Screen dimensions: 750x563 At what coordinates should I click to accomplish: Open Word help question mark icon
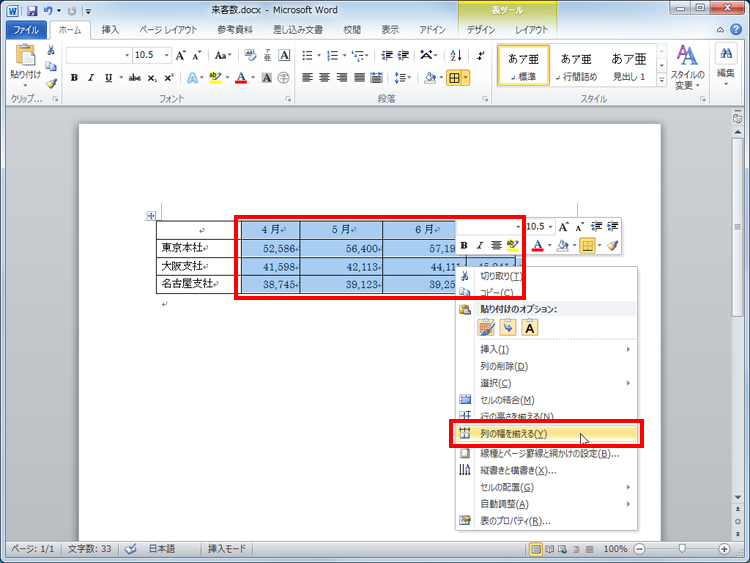pos(736,30)
